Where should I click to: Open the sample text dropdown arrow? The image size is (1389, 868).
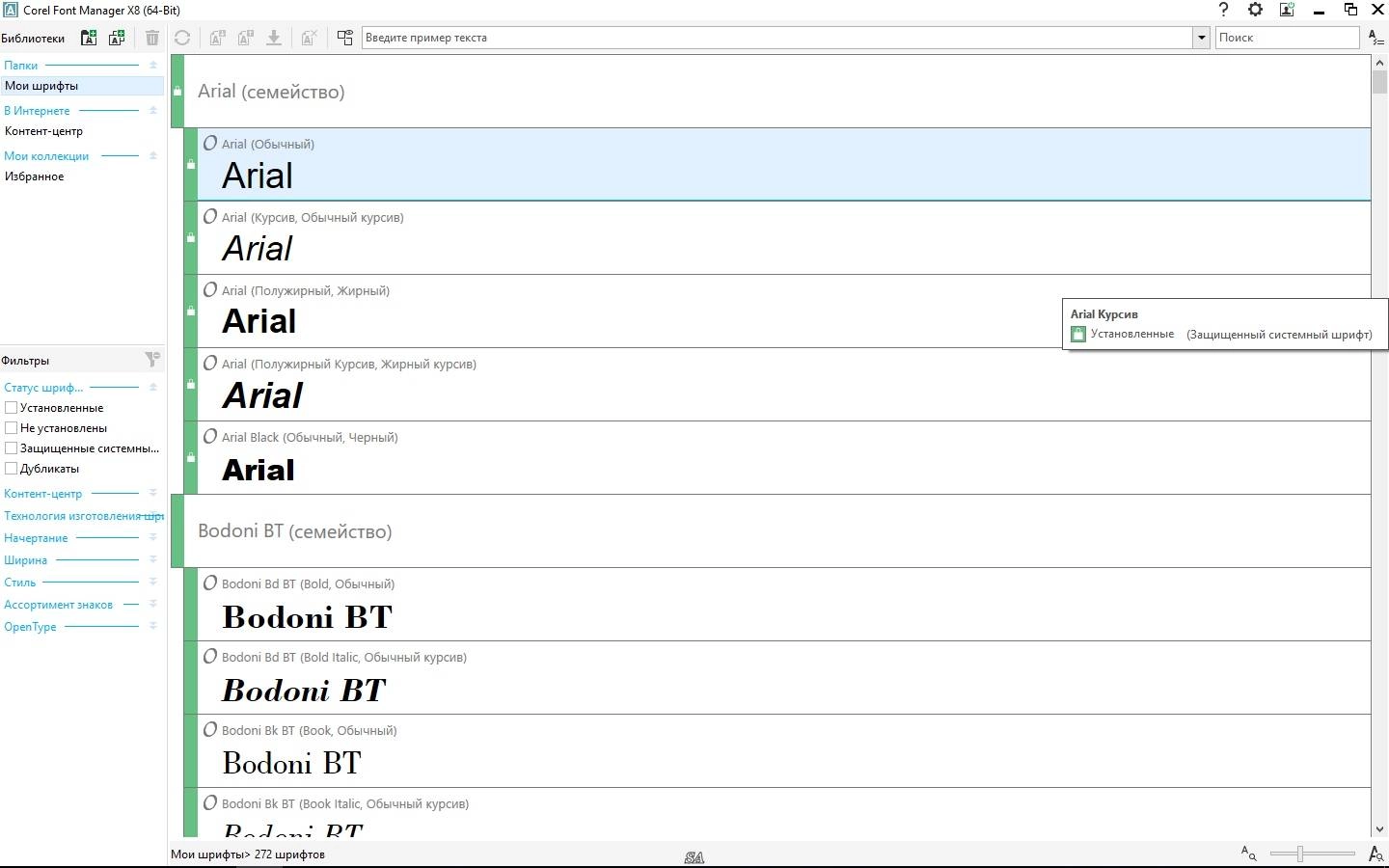(1201, 38)
